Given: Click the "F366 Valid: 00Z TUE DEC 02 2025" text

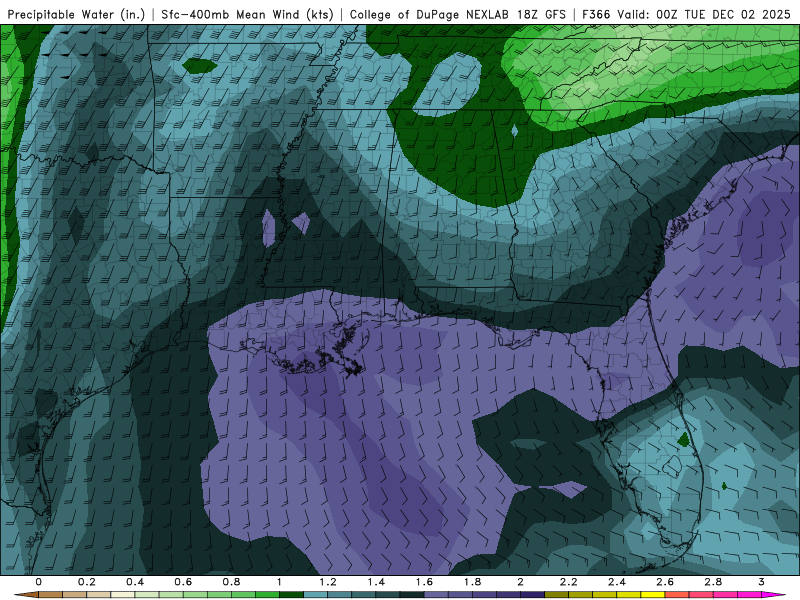Looking at the screenshot, I should (x=686, y=14).
